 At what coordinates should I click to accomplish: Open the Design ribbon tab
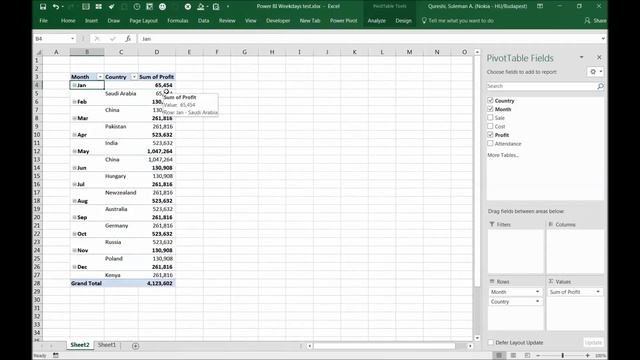pos(403,20)
